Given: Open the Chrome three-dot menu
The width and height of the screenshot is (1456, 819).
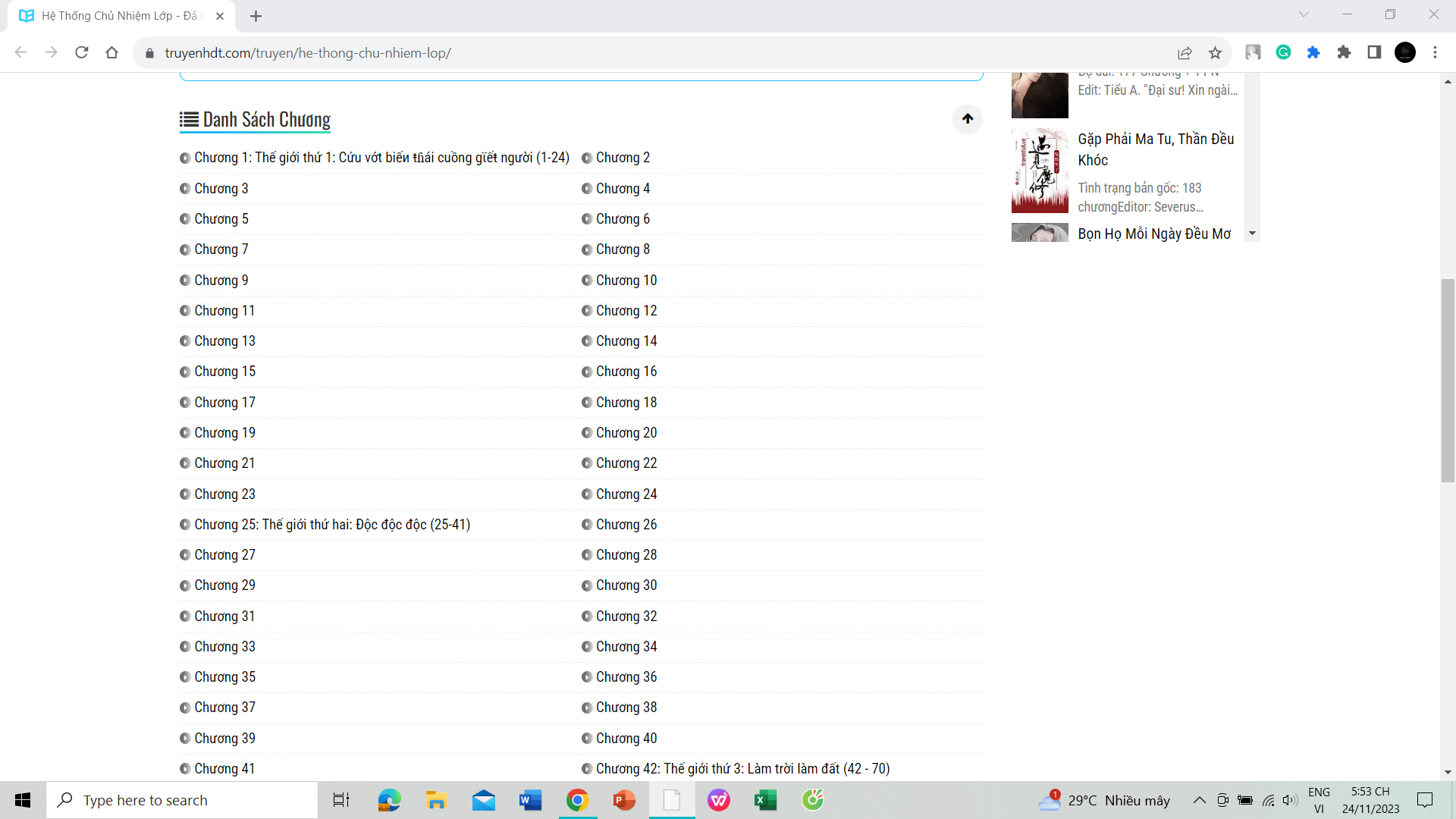Looking at the screenshot, I should point(1435,52).
